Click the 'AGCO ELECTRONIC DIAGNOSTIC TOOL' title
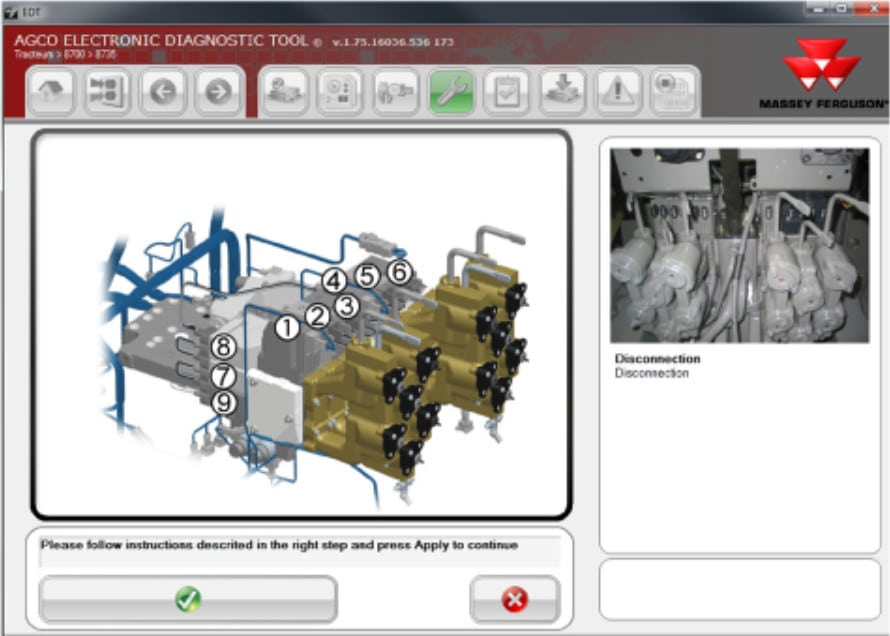 point(161,40)
